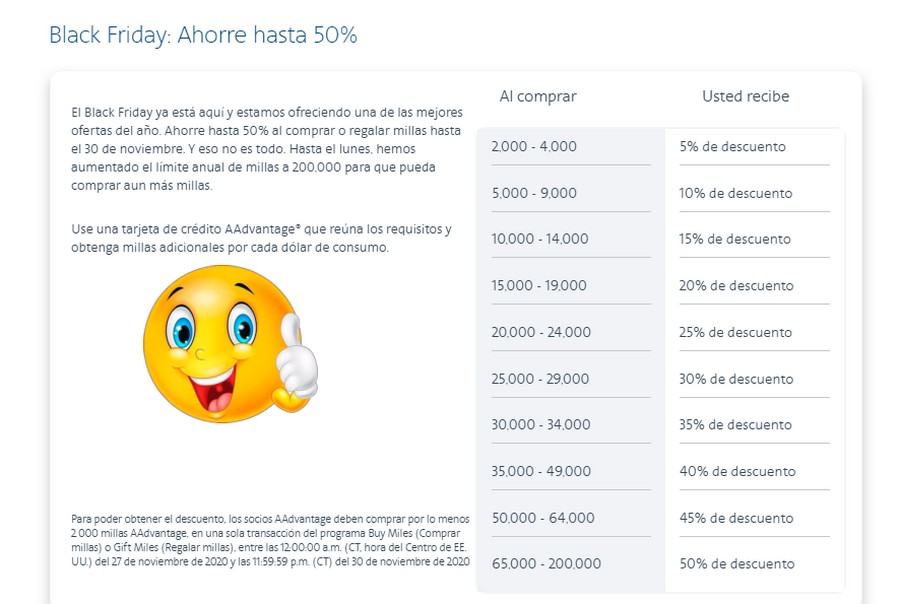The width and height of the screenshot is (900, 604).
Task: Select the 50,000 - 64,000 miles row
Action: tap(660, 518)
